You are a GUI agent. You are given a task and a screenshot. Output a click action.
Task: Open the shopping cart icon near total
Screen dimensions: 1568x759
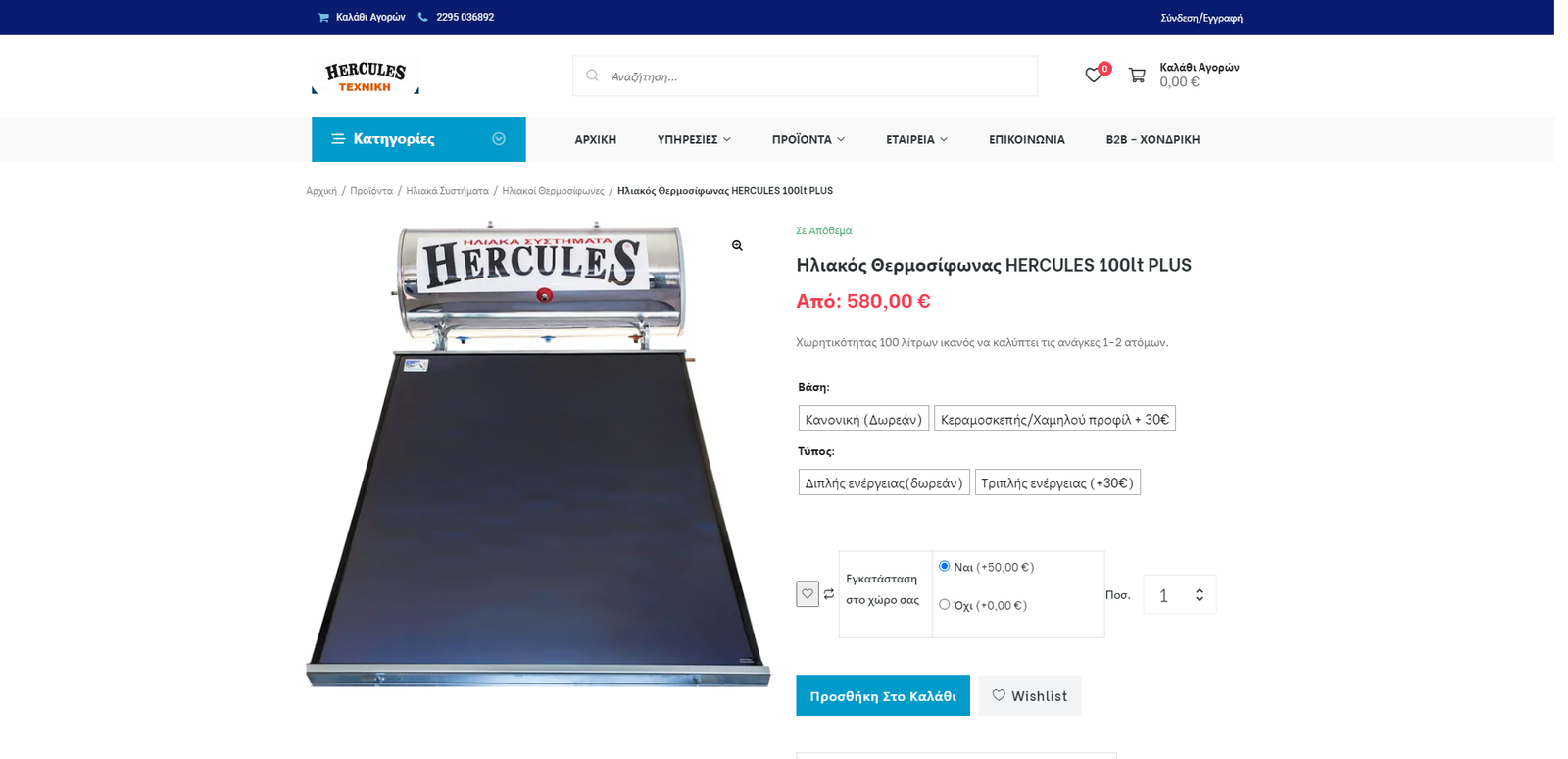(1137, 76)
